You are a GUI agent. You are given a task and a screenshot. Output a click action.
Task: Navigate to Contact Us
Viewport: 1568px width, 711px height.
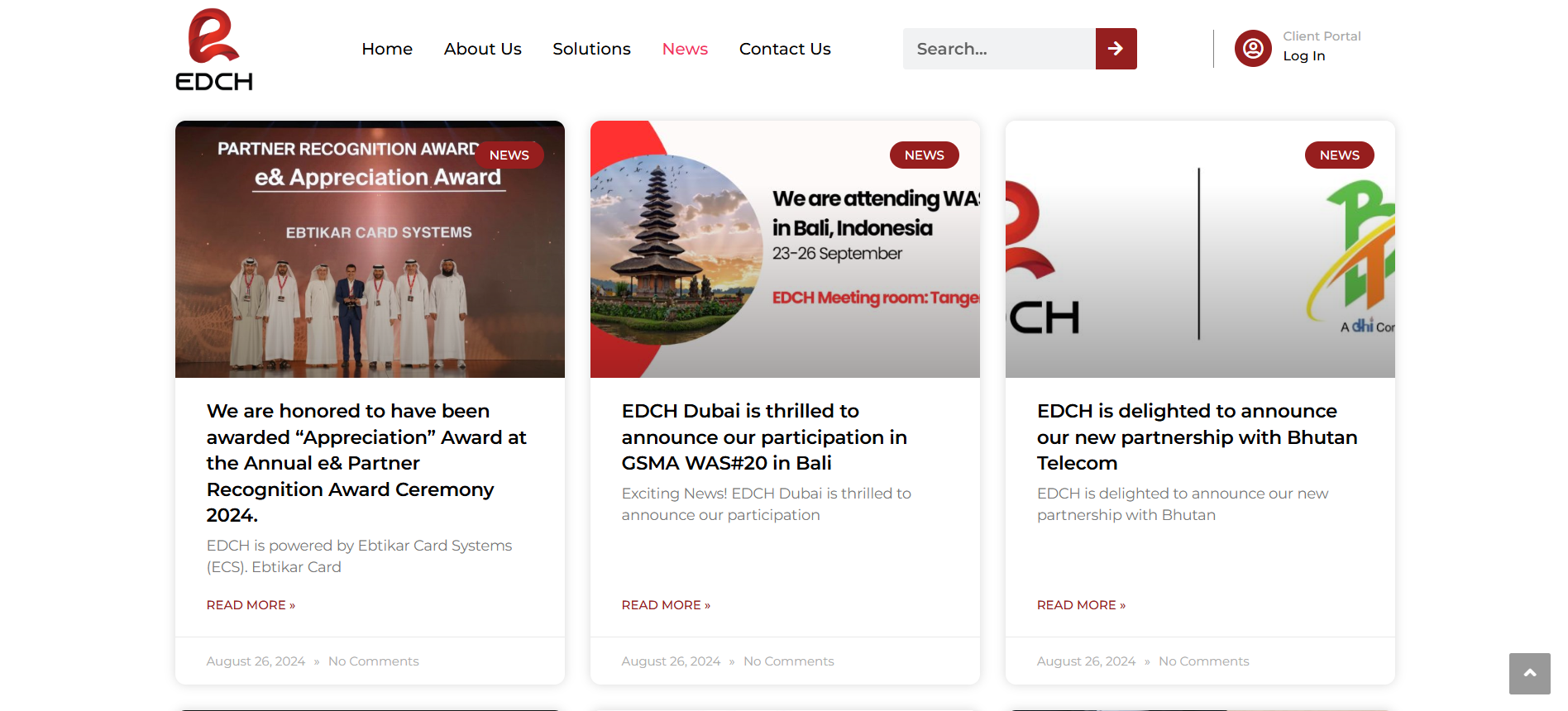[x=785, y=49]
